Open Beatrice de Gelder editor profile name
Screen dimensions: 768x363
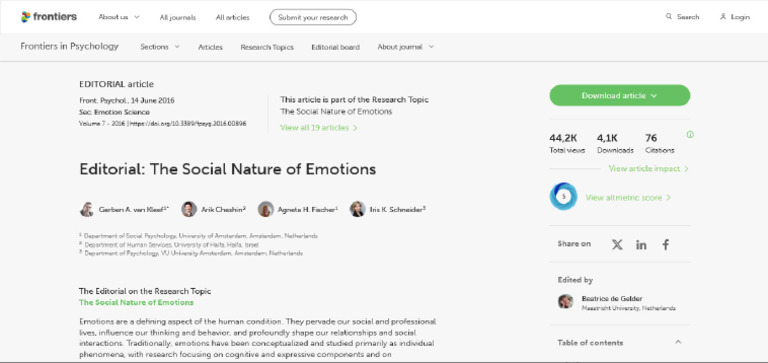[x=612, y=298]
